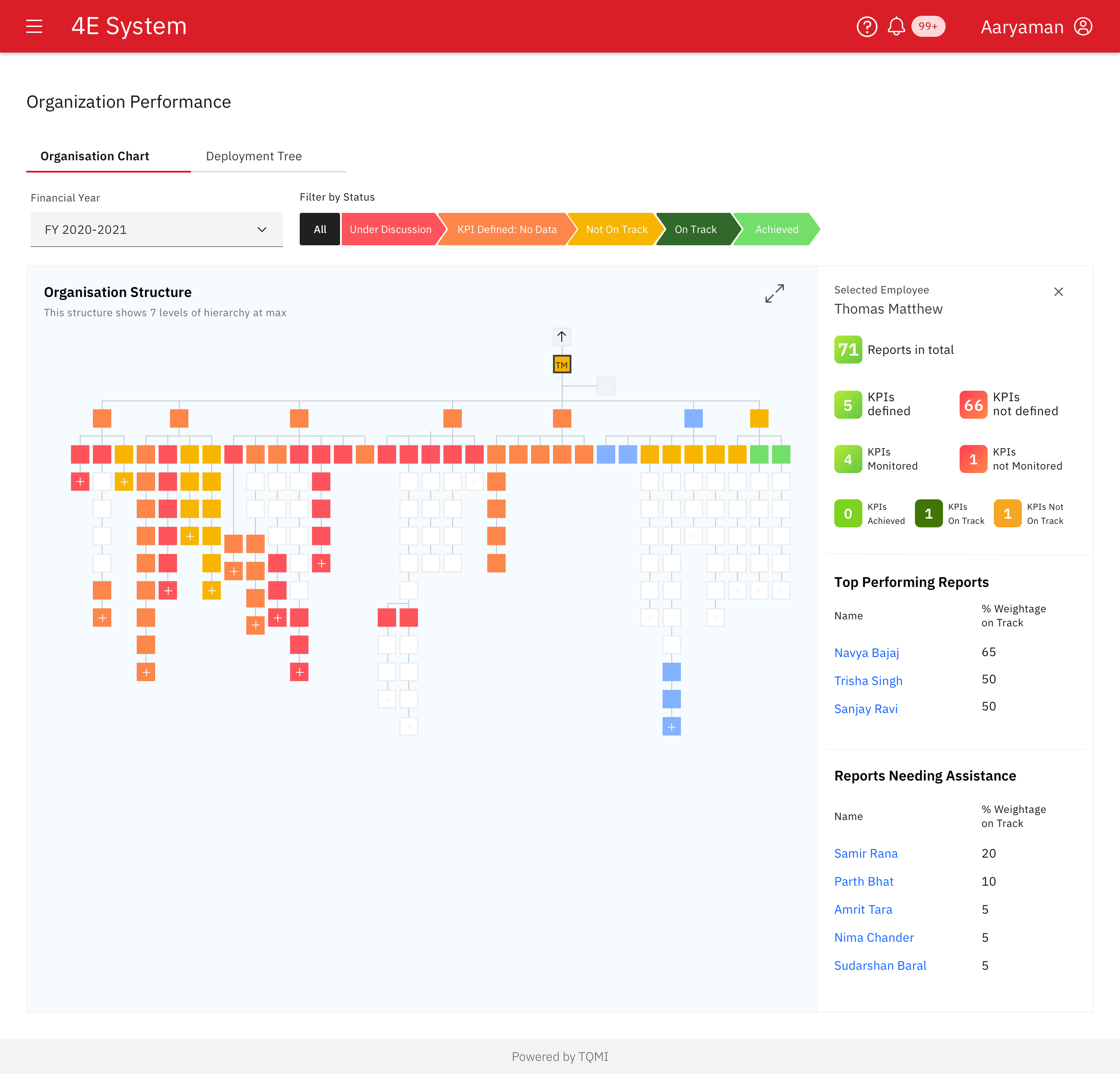Viewport: 1120px width, 1074px height.
Task: Open the hamburger navigation menu
Action: pyautogui.click(x=34, y=26)
